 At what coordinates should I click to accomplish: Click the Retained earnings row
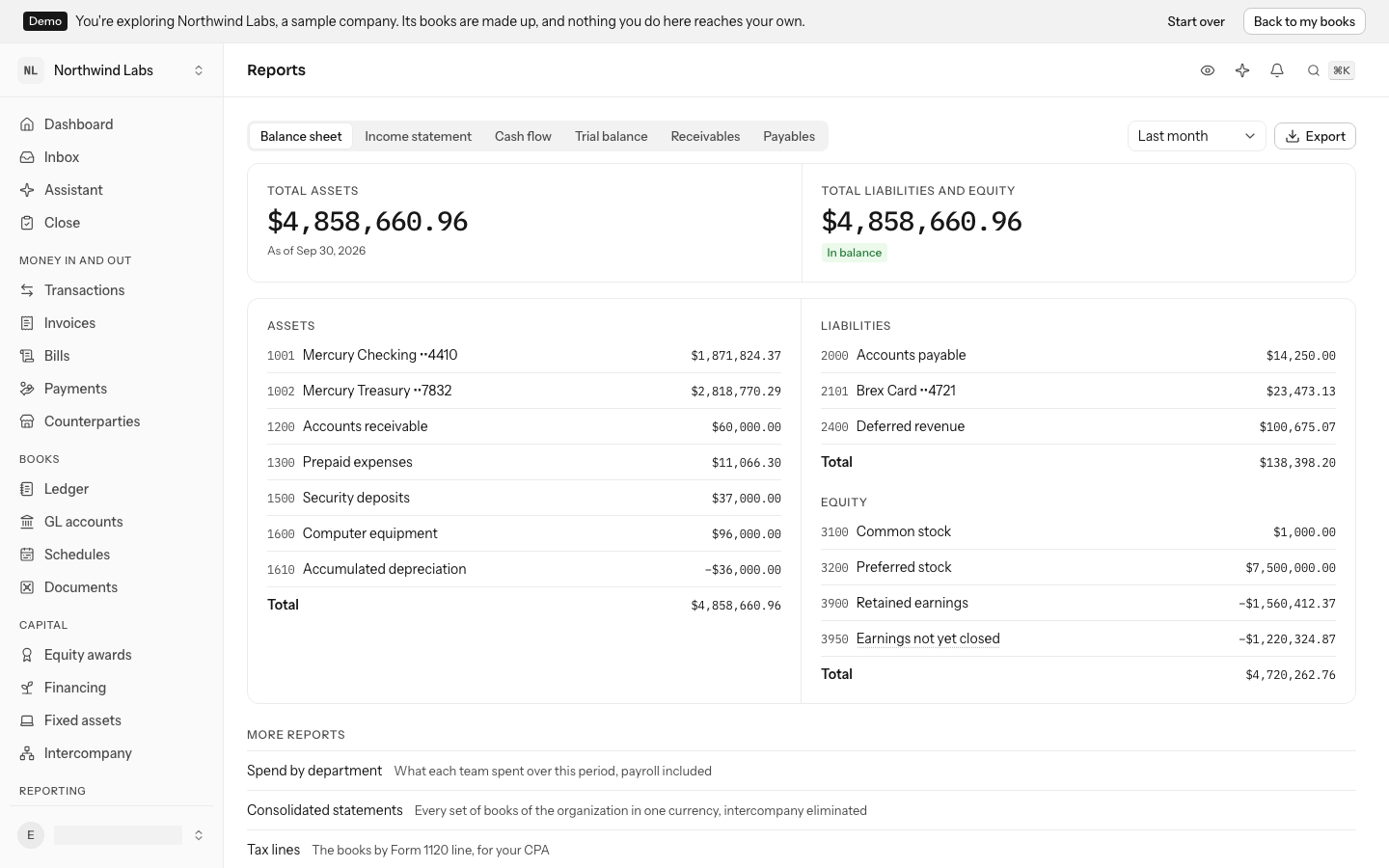pos(1078,603)
